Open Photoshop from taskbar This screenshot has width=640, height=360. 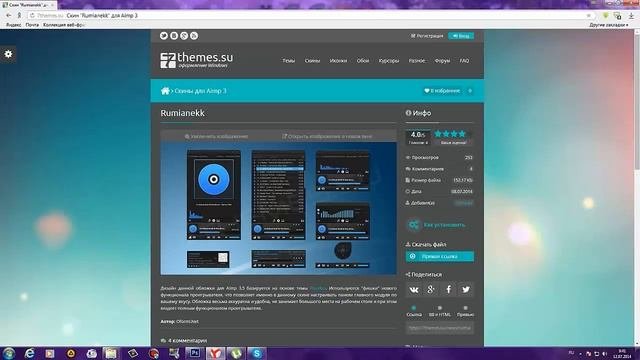click(x=194, y=353)
